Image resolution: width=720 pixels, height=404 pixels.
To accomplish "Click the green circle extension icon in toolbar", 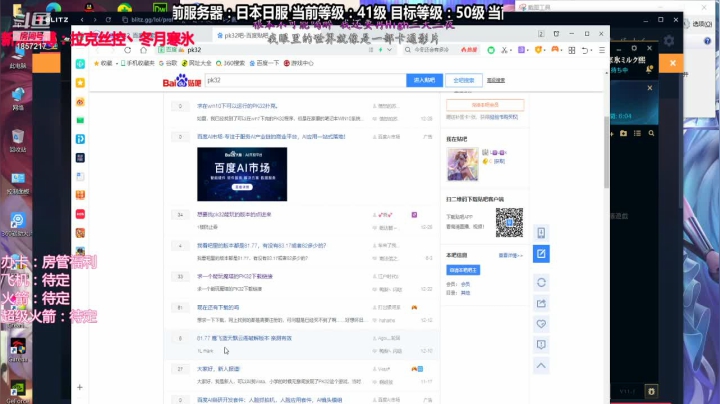I will coord(491,50).
